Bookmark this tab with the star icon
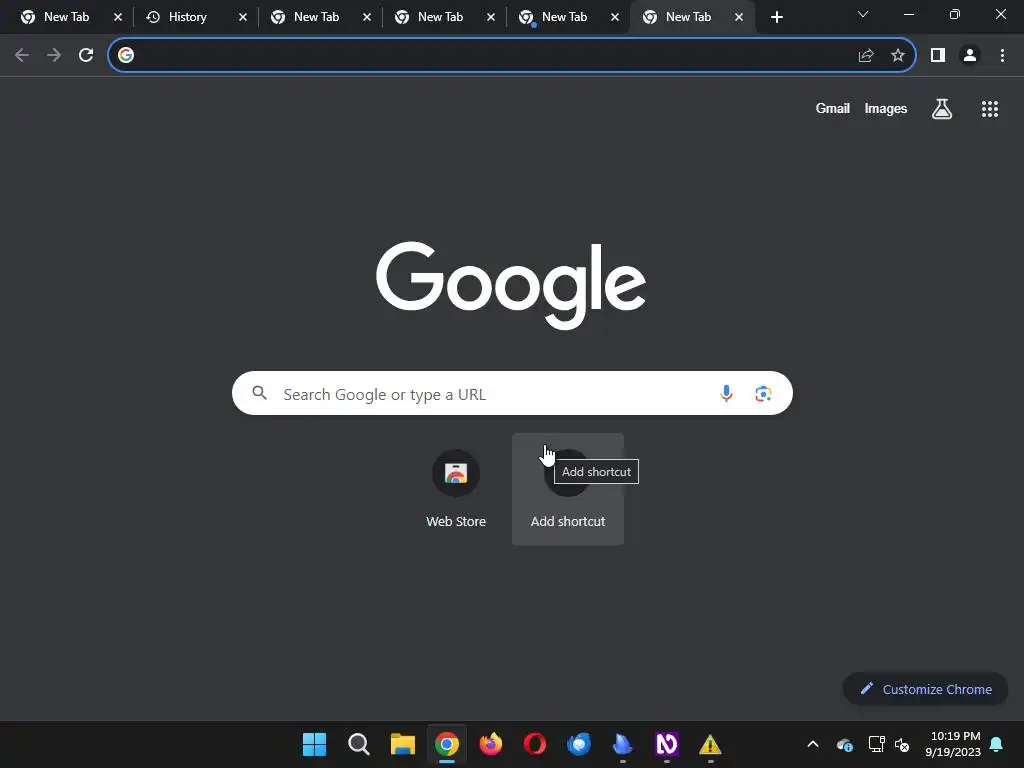This screenshot has width=1024, height=768. 898,56
